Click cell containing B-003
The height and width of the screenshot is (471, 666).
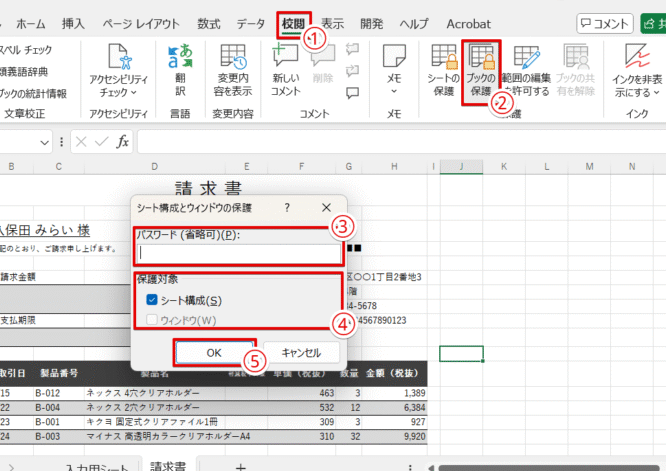click(59, 436)
